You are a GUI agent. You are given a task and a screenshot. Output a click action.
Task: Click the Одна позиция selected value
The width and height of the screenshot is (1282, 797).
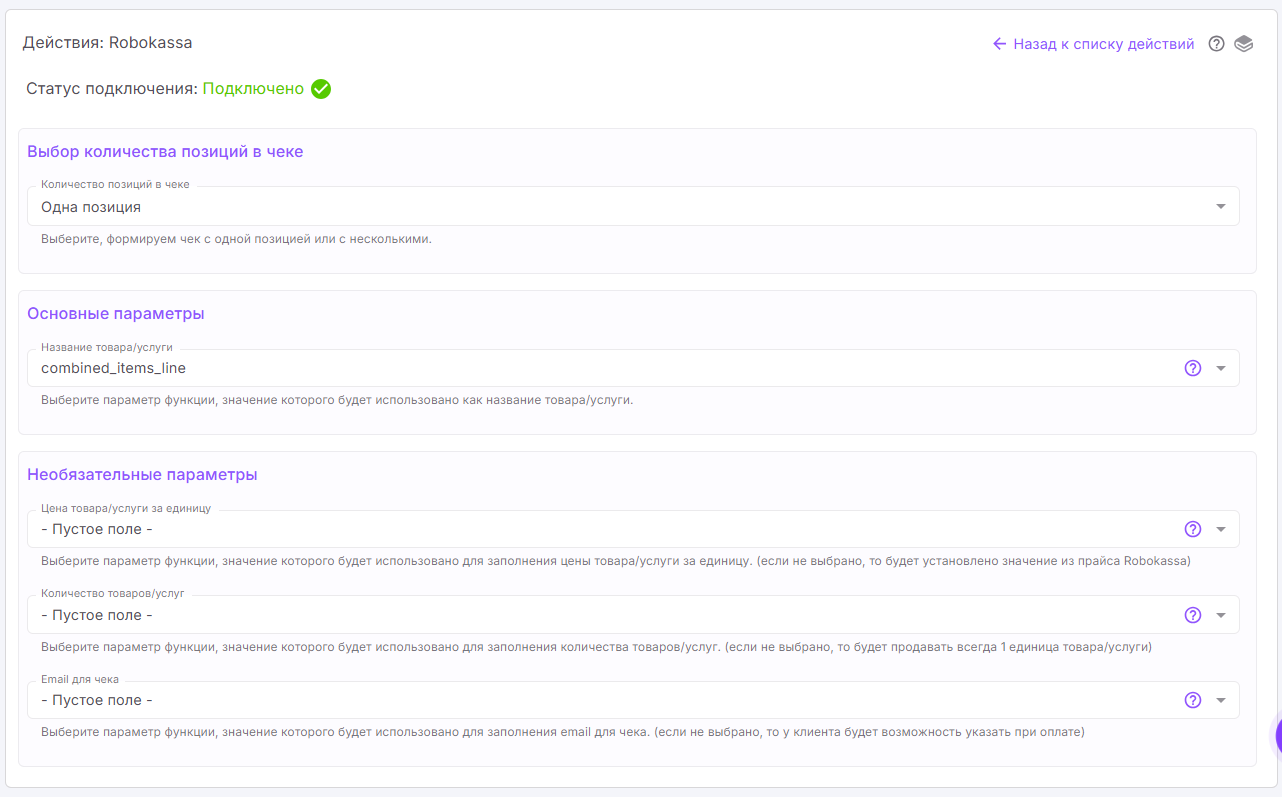(x=91, y=207)
